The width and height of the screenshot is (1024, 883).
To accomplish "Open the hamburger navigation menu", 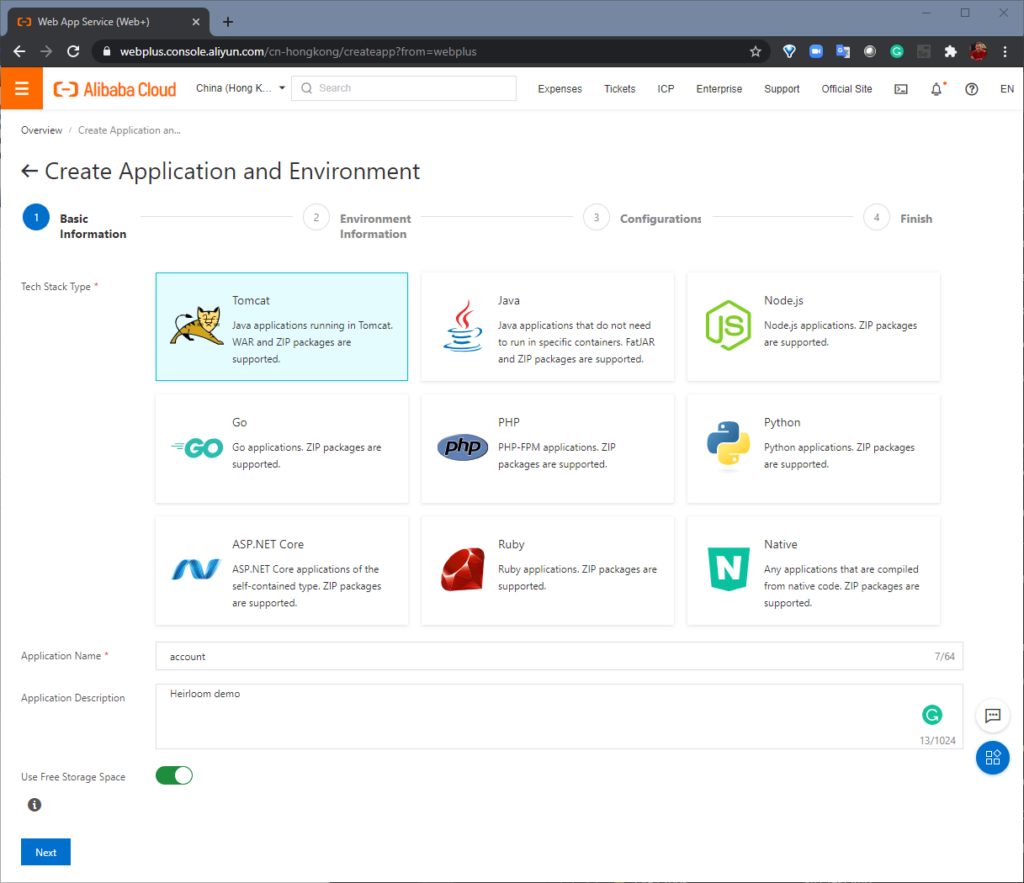I will coord(22,88).
